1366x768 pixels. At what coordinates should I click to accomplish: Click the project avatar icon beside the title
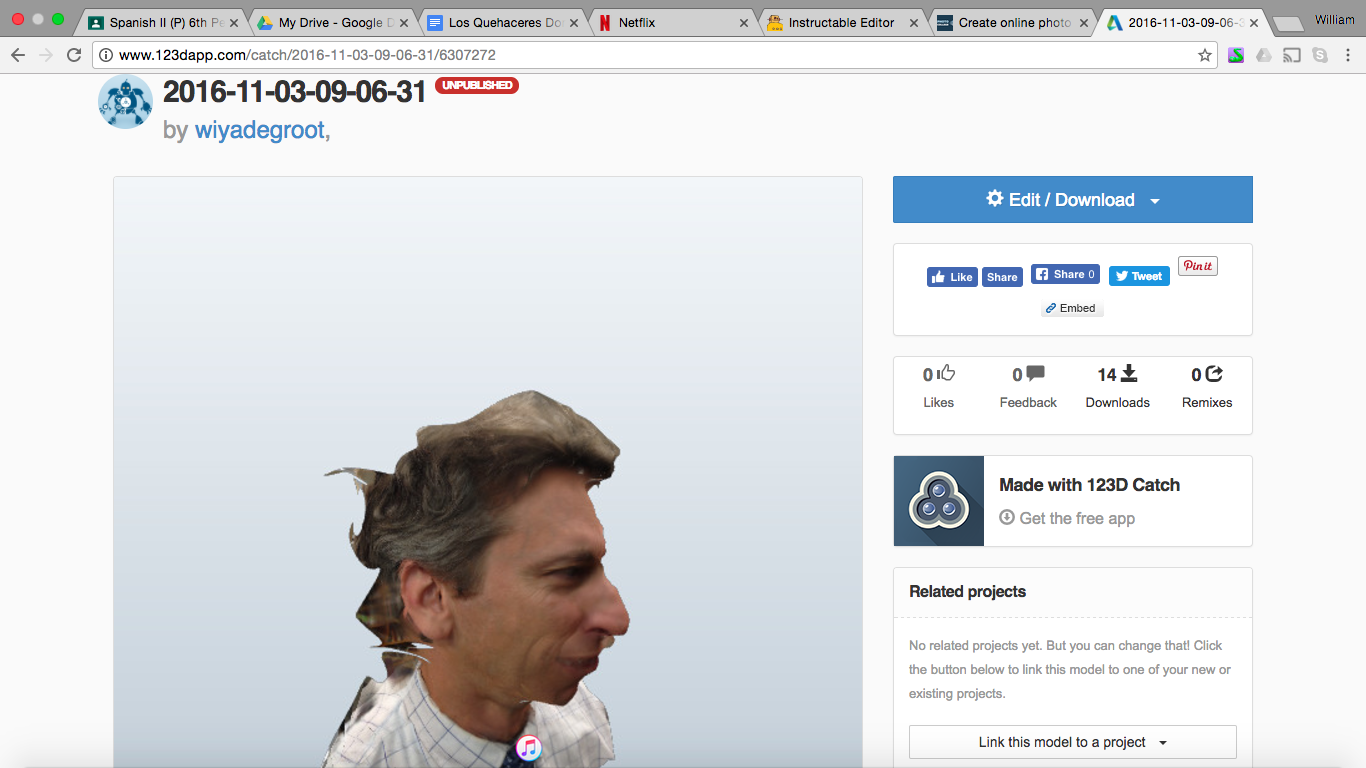124,101
